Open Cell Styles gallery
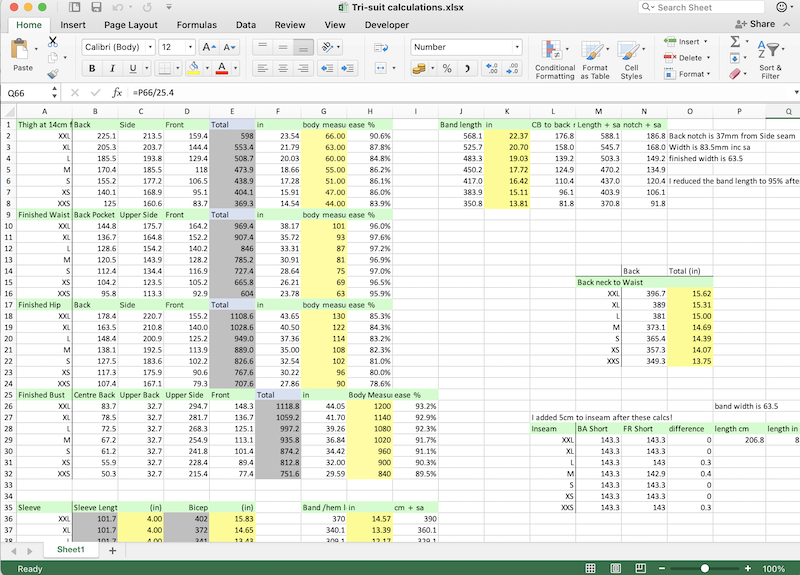 point(631,60)
